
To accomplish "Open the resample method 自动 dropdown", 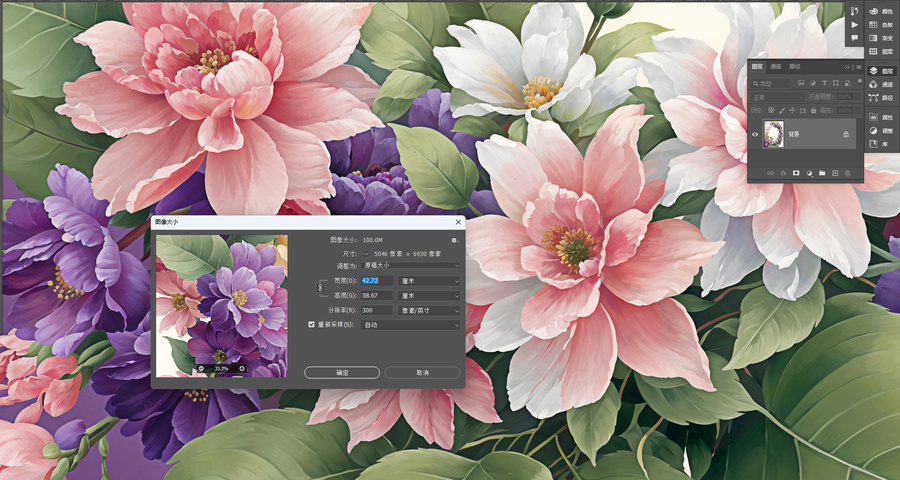I will [411, 325].
